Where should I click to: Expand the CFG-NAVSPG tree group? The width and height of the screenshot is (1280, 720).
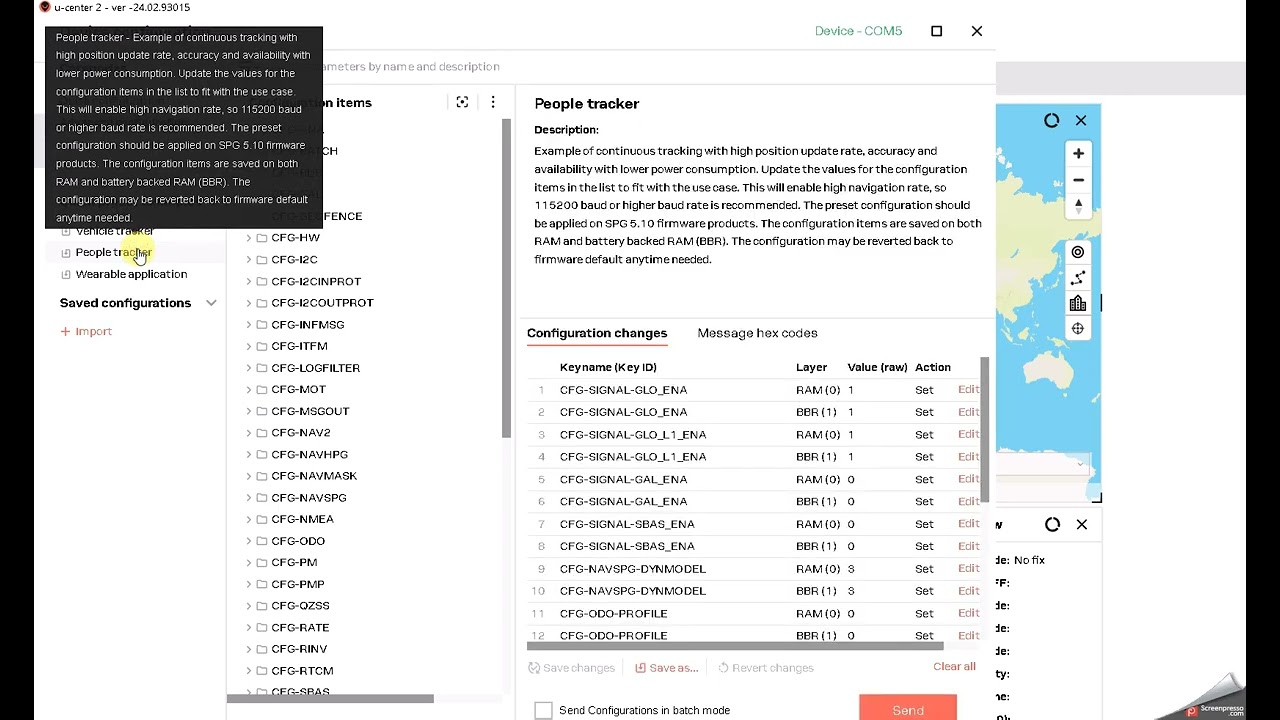point(249,498)
